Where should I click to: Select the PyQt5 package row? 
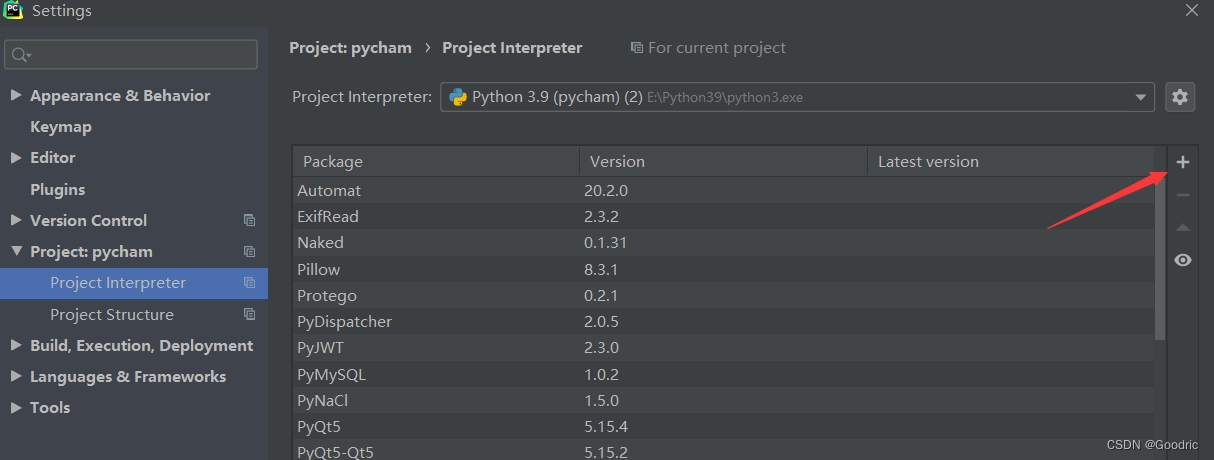pyautogui.click(x=723, y=427)
